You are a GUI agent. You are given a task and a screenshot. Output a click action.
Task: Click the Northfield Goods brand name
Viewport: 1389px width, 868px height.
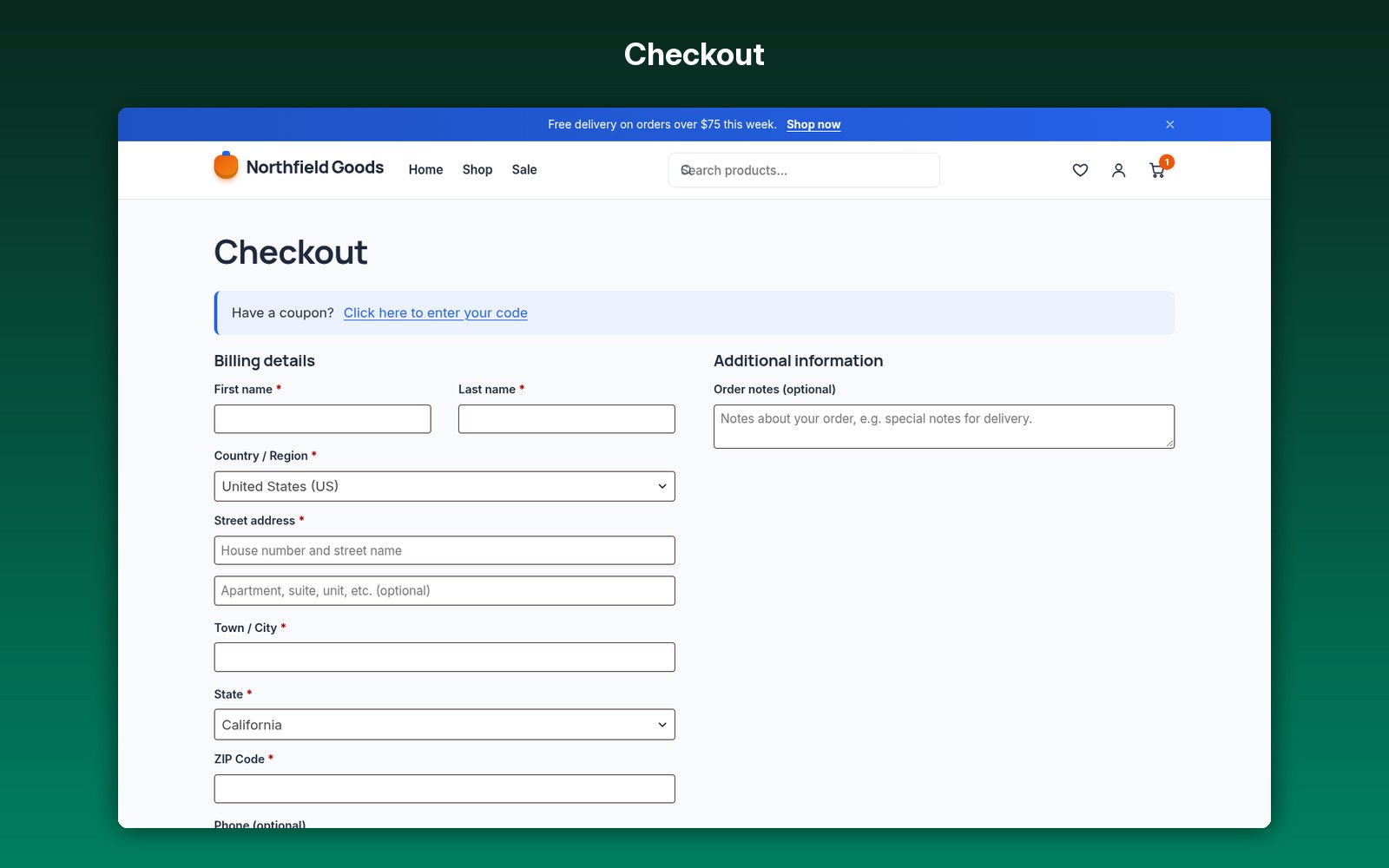point(315,167)
